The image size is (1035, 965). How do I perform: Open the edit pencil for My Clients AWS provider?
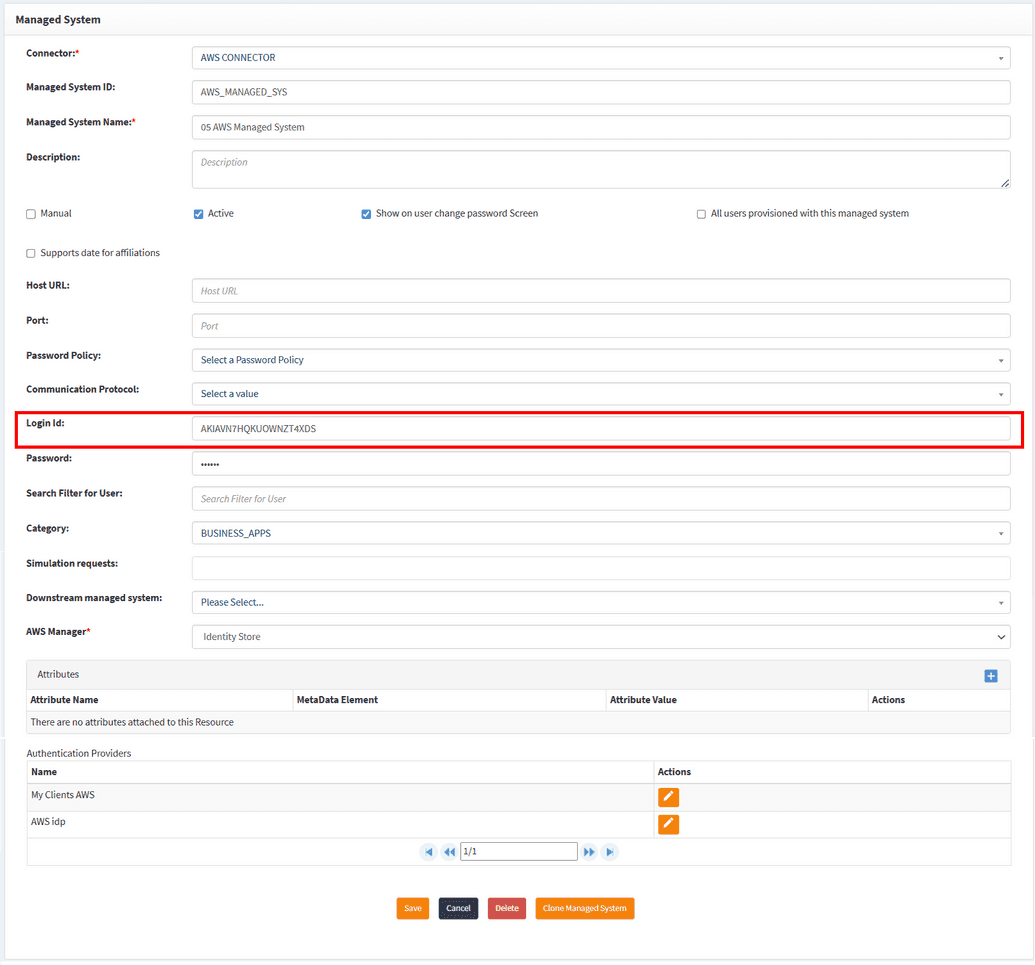pyautogui.click(x=668, y=797)
